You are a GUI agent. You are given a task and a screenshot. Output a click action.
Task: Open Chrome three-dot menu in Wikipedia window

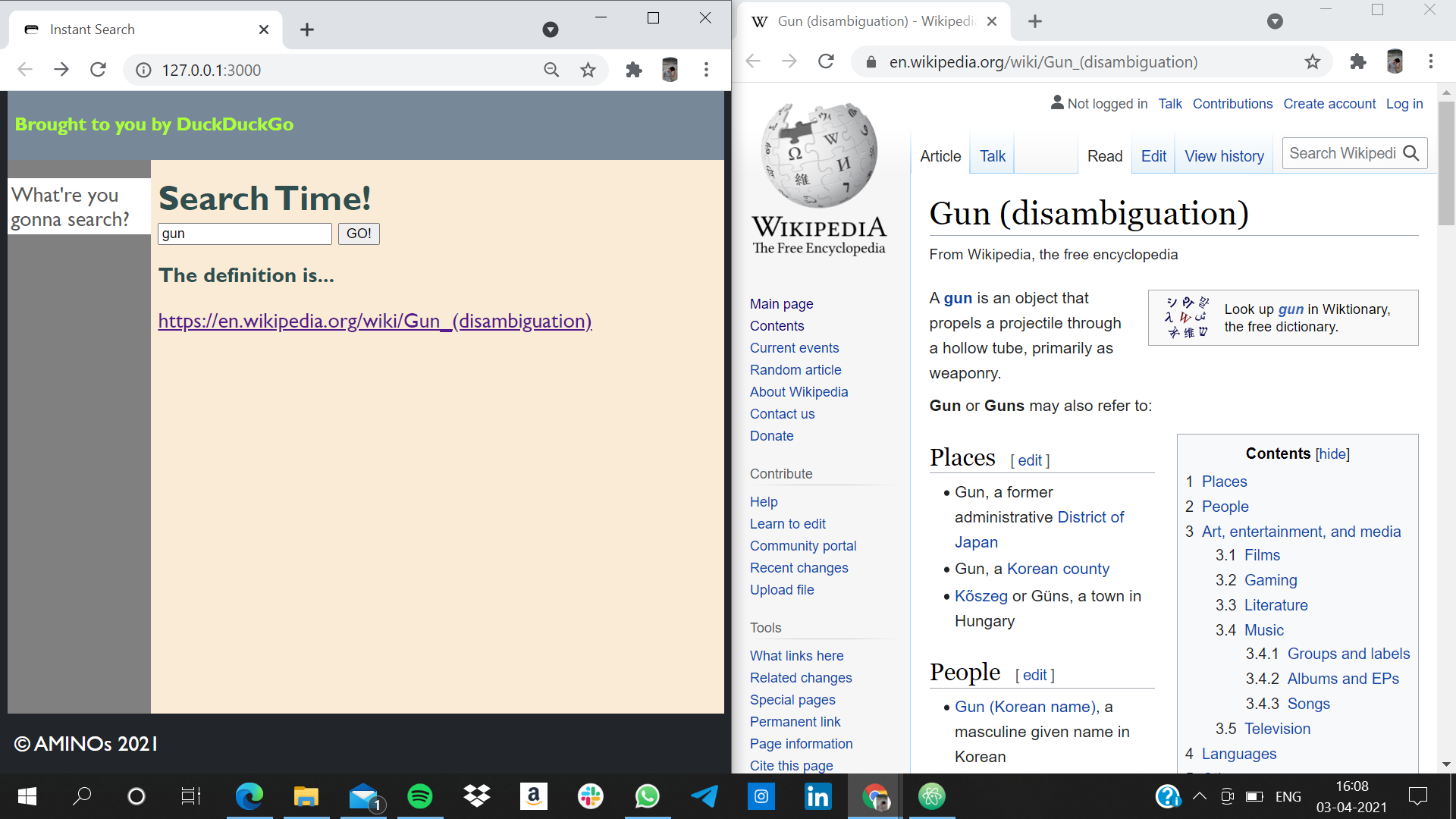(1431, 61)
